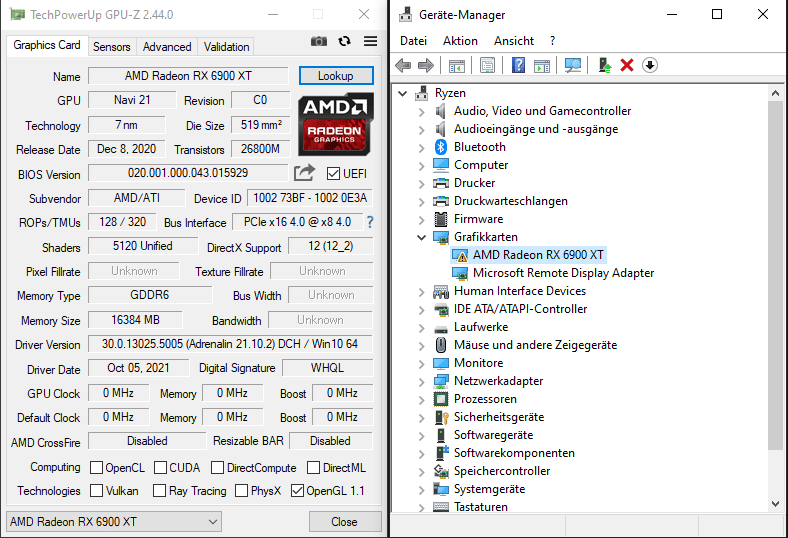Toggle the CUDA checkbox
Screen dimensions: 788x538
tap(160, 468)
